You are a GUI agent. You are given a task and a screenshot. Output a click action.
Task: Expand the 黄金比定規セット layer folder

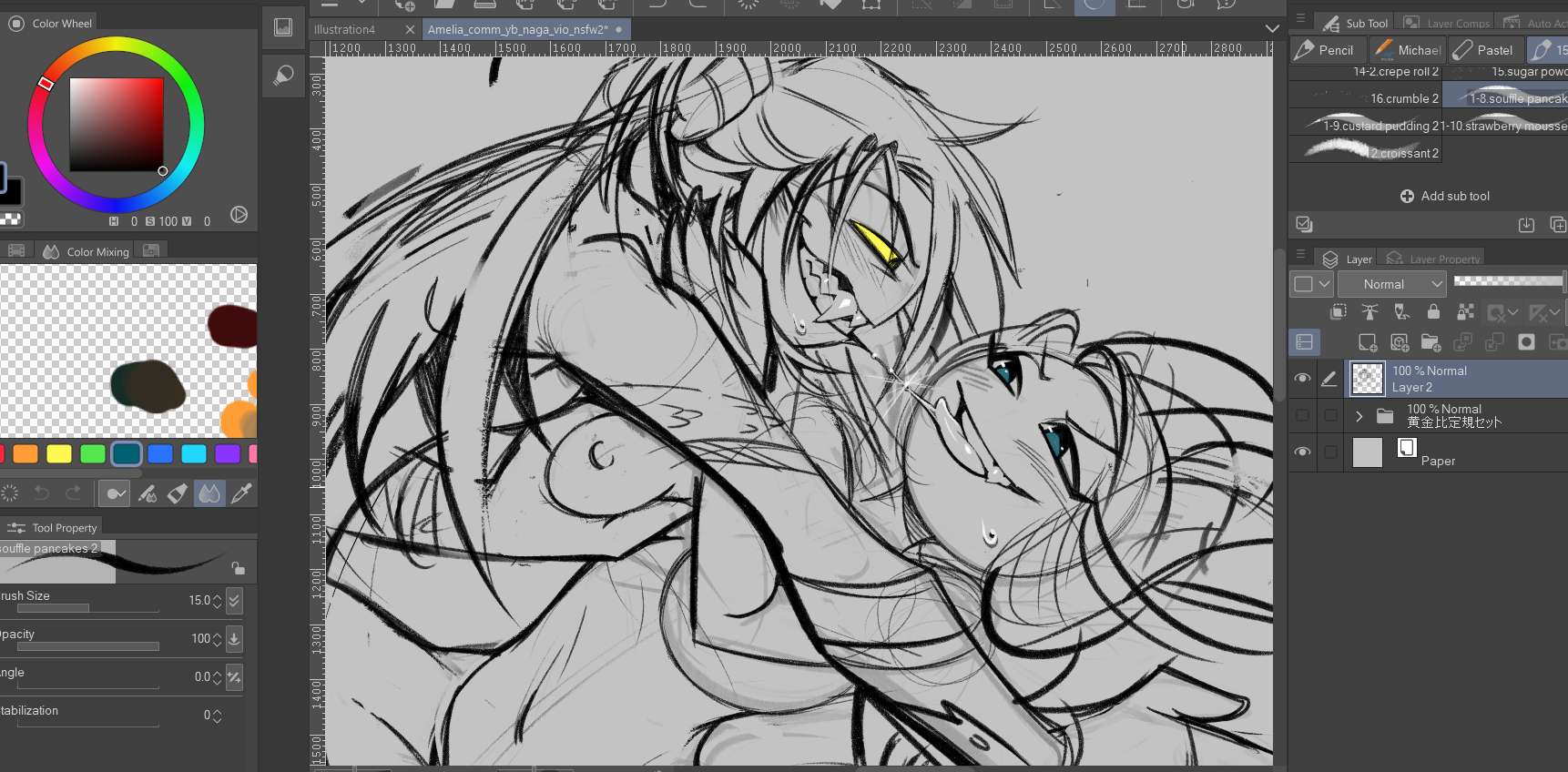click(x=1359, y=416)
